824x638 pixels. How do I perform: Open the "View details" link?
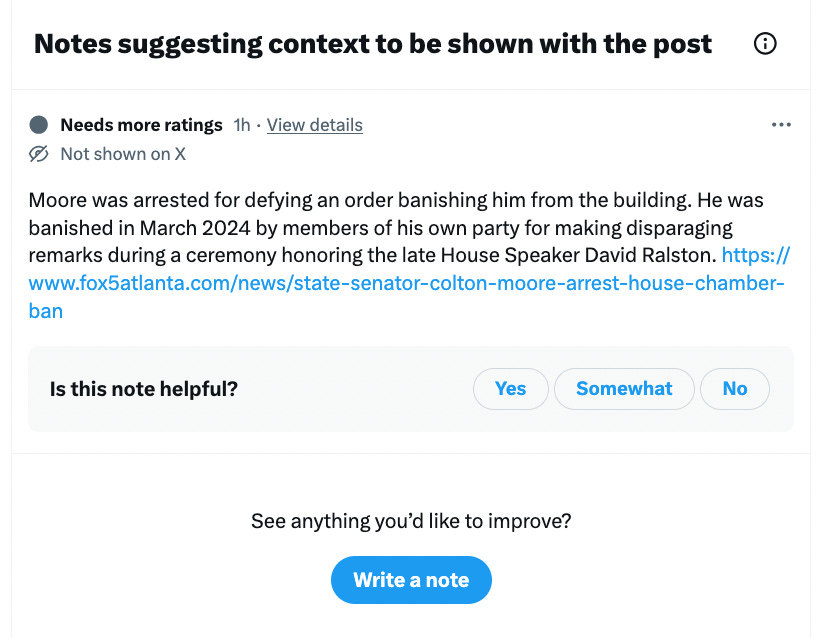point(314,124)
